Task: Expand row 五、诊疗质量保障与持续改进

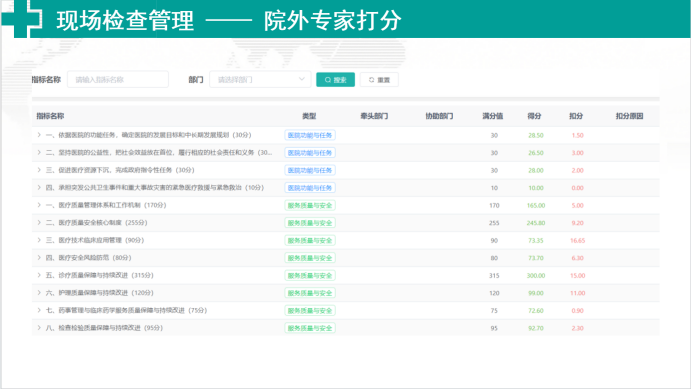Action: click(x=39, y=275)
